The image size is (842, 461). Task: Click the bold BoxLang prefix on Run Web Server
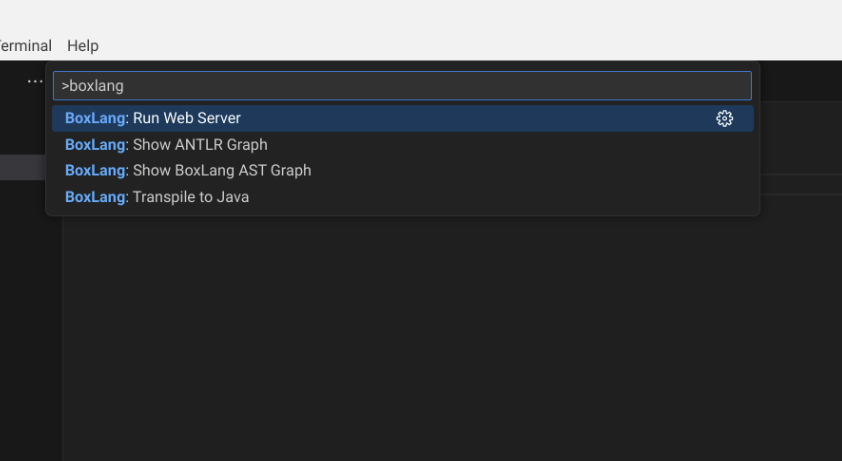point(95,119)
